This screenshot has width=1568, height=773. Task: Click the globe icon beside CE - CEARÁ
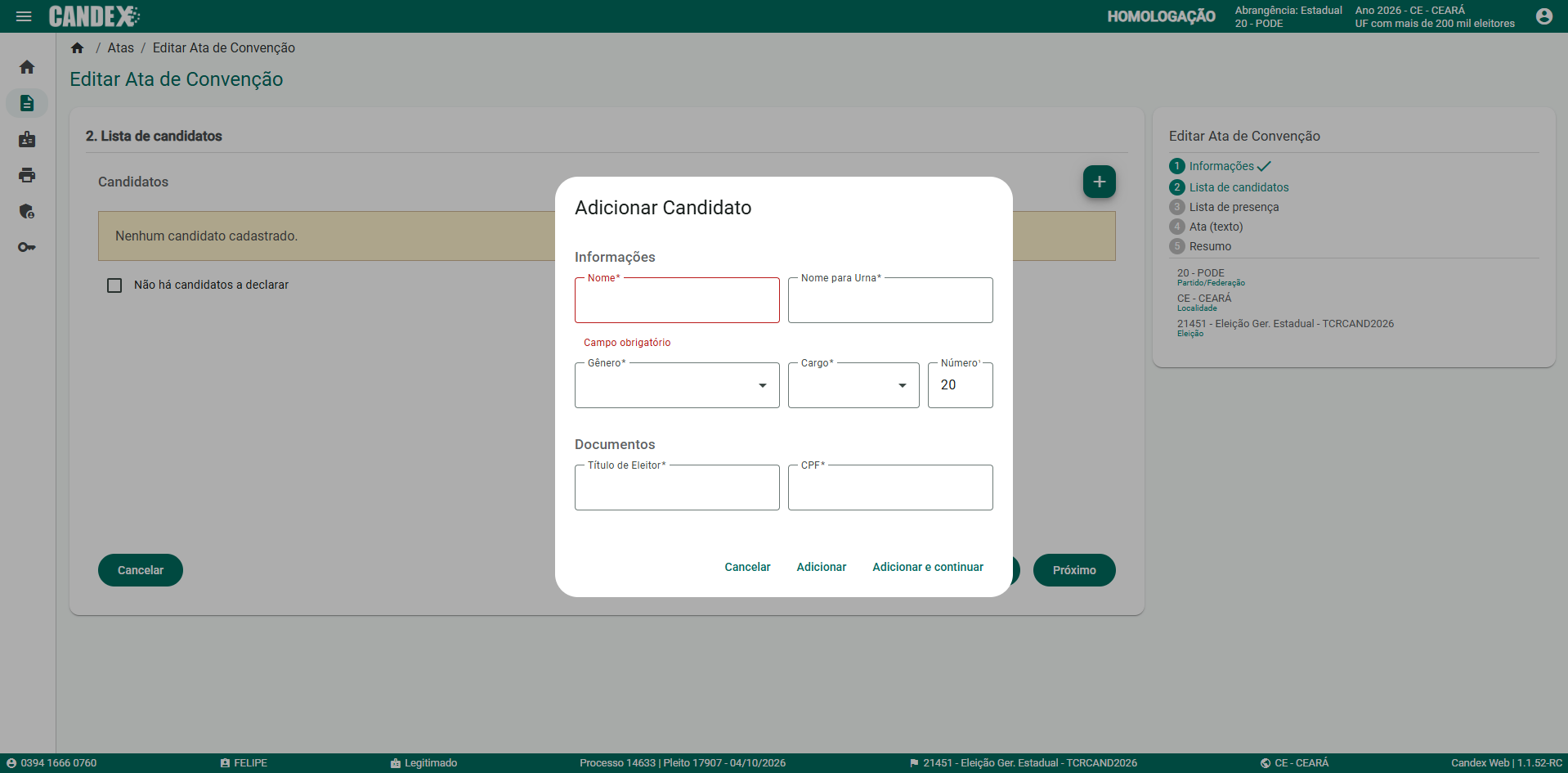[x=1266, y=763]
